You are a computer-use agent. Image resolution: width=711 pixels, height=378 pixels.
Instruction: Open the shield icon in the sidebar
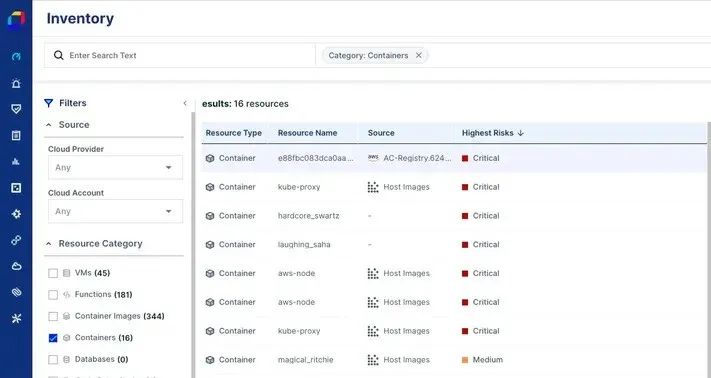(x=16, y=109)
